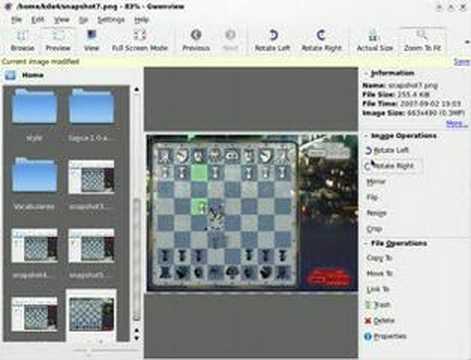Open the Settings menu
The height and width of the screenshot is (360, 471).
tap(111, 20)
